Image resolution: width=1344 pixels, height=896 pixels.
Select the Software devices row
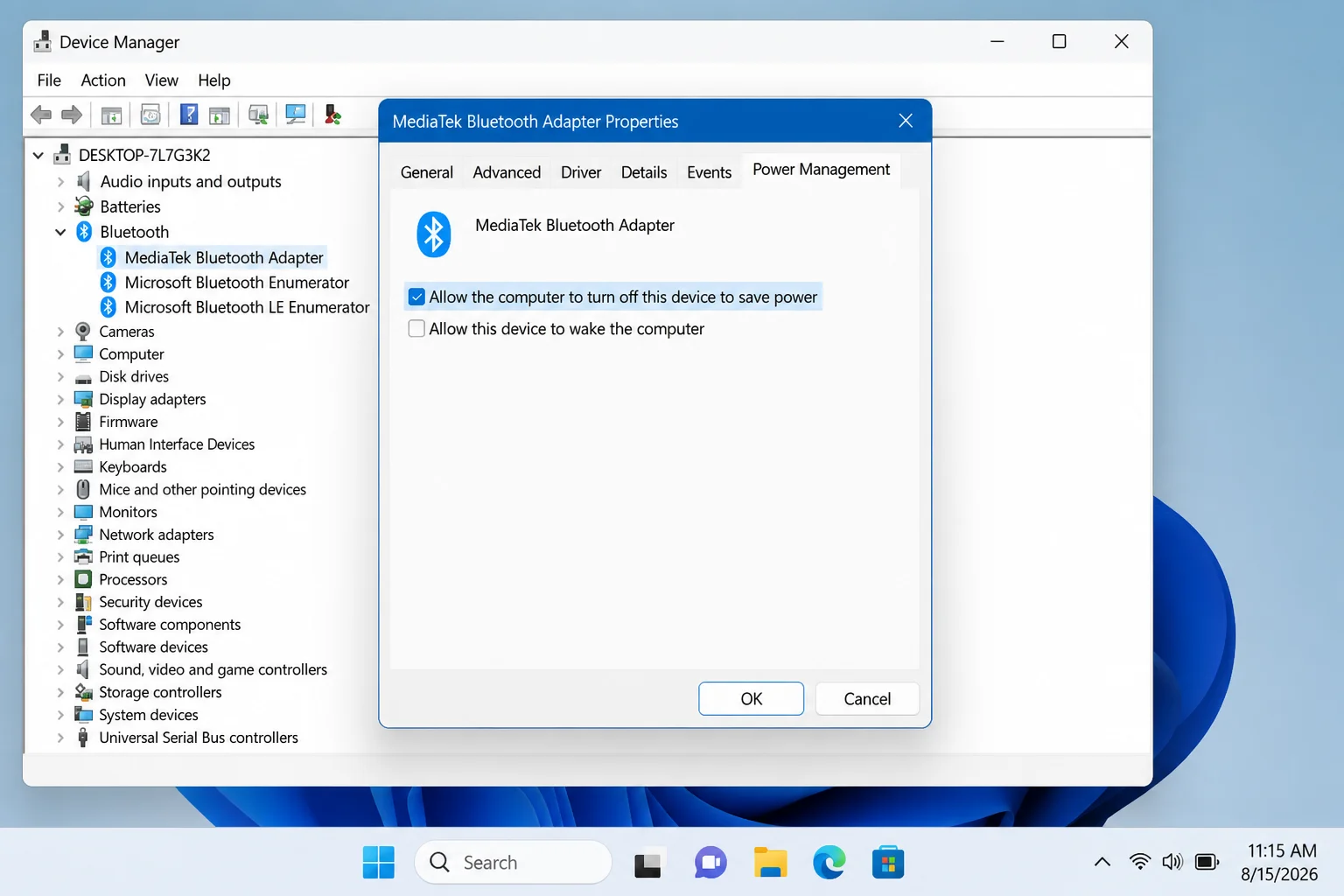coord(153,647)
